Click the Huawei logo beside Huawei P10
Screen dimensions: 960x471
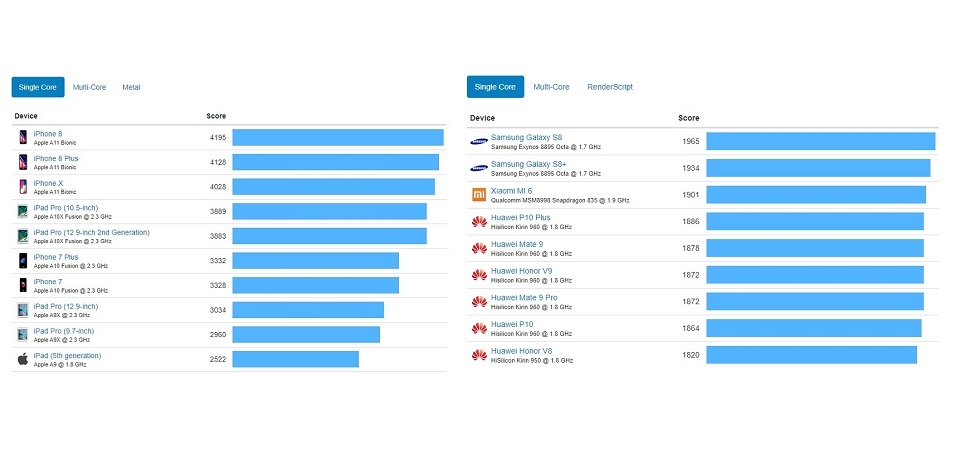pos(479,328)
